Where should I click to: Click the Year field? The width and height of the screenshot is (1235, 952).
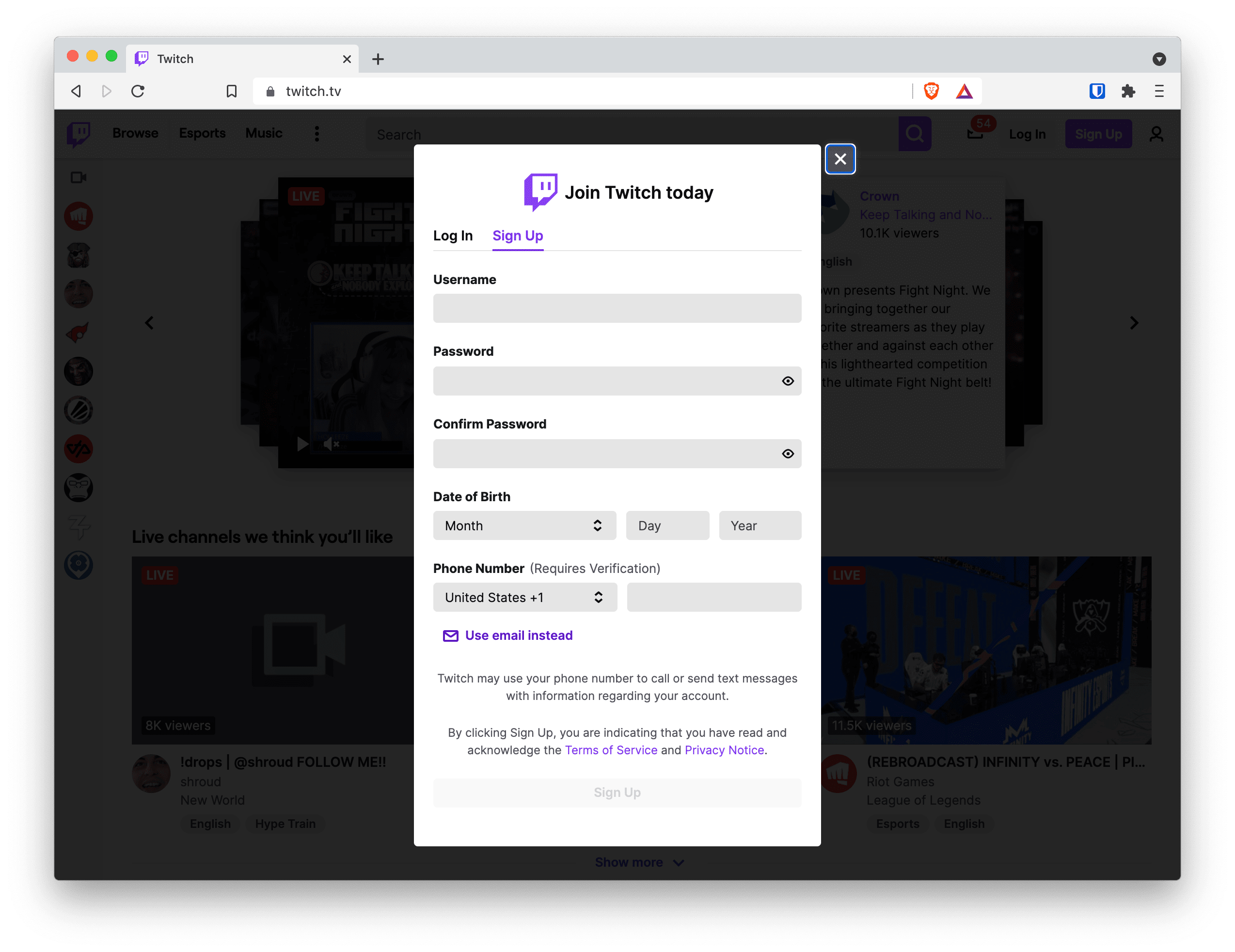pos(760,525)
